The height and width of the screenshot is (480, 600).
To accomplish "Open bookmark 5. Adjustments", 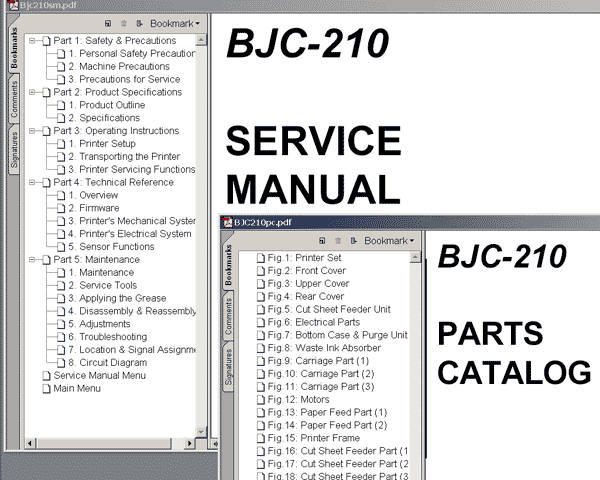I will click(x=99, y=324).
